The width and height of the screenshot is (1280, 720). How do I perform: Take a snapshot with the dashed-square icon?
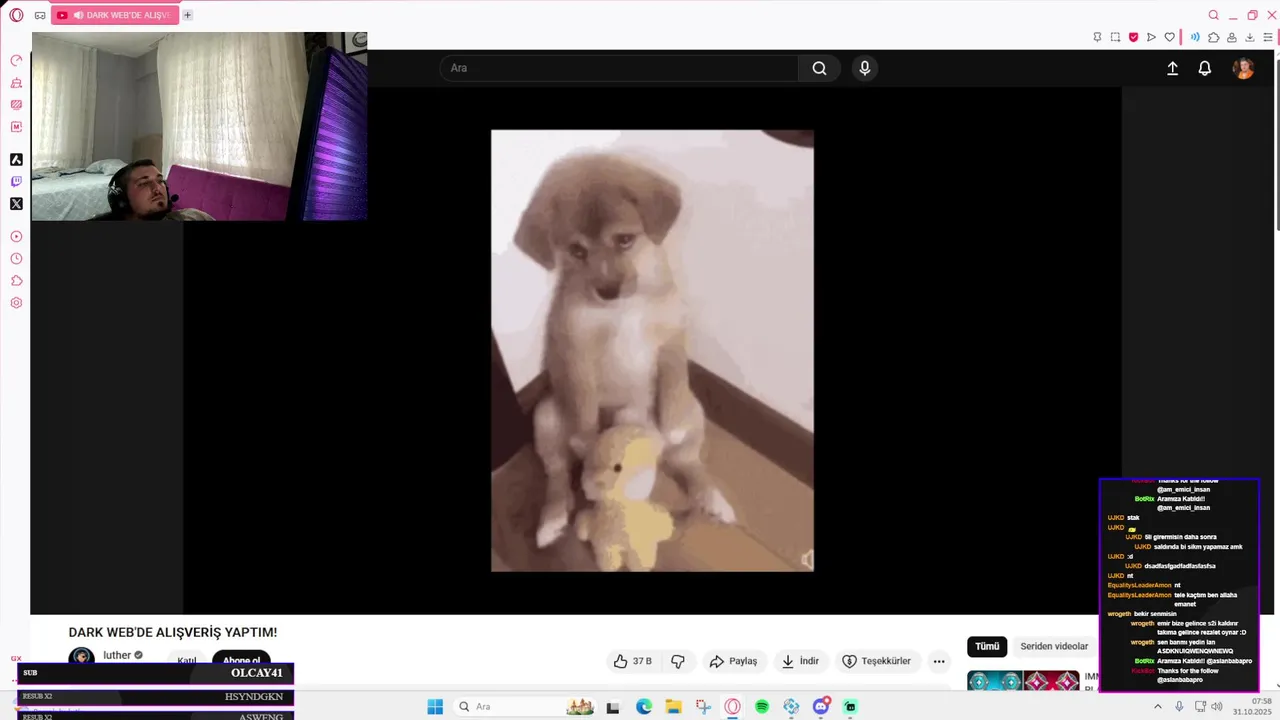[x=1115, y=38]
